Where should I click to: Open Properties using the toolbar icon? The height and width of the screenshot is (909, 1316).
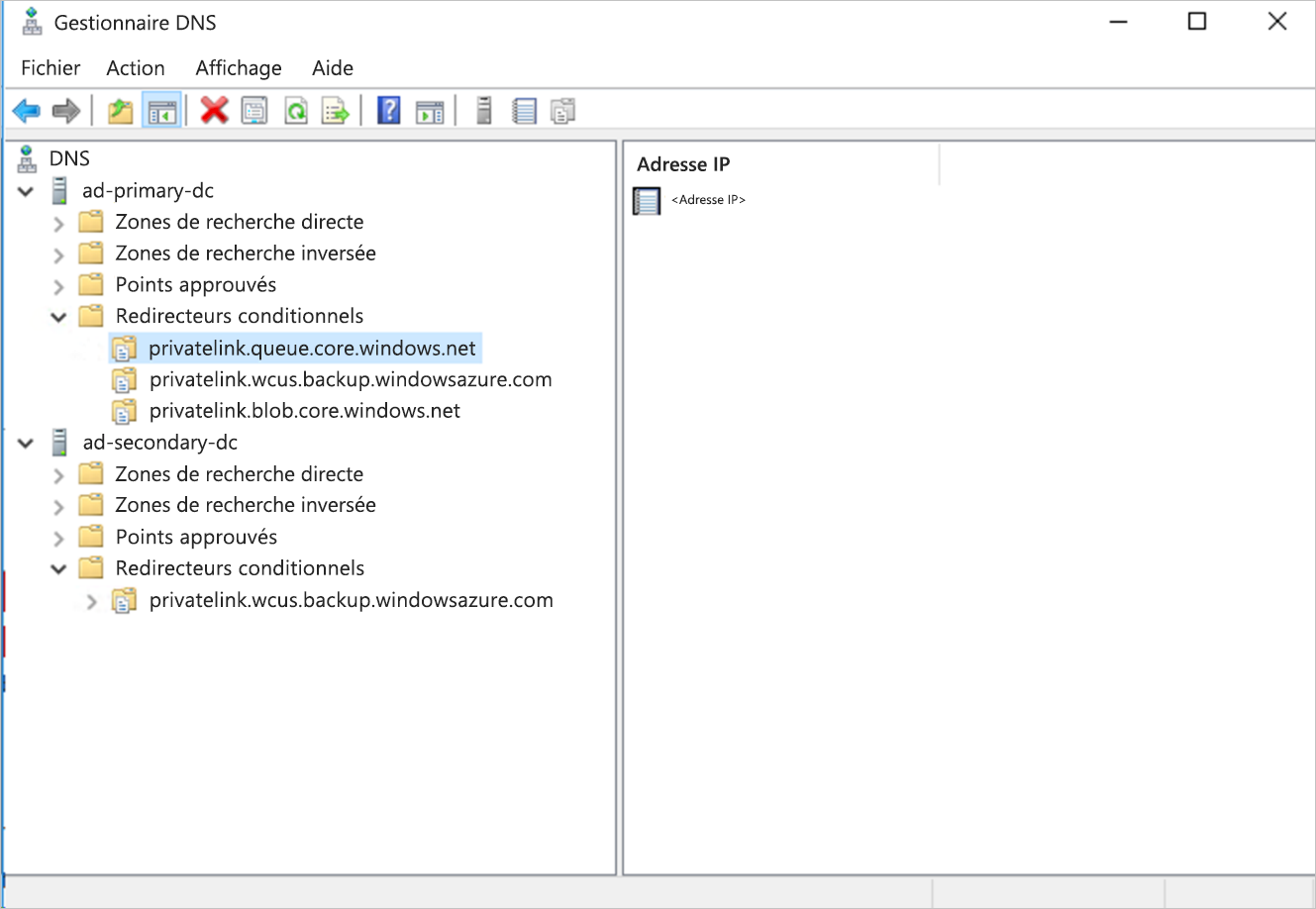tap(254, 110)
